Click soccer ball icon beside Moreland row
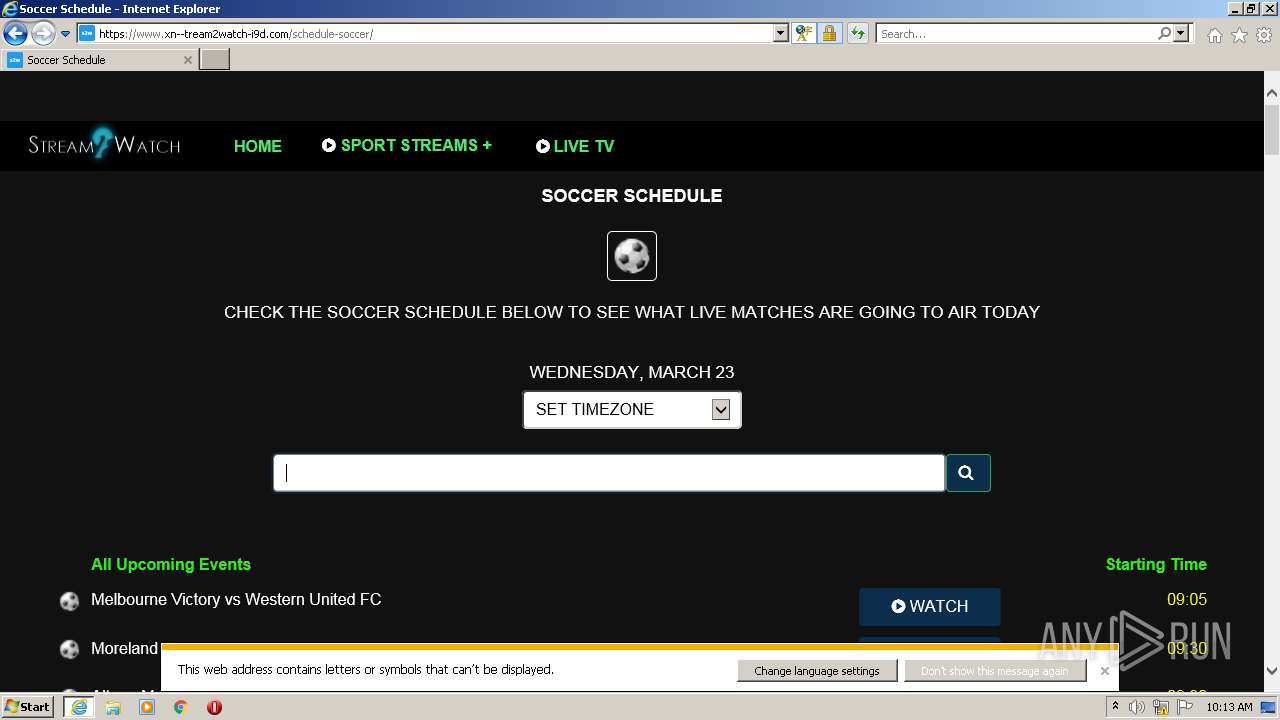The height and width of the screenshot is (720, 1280). (x=69, y=650)
